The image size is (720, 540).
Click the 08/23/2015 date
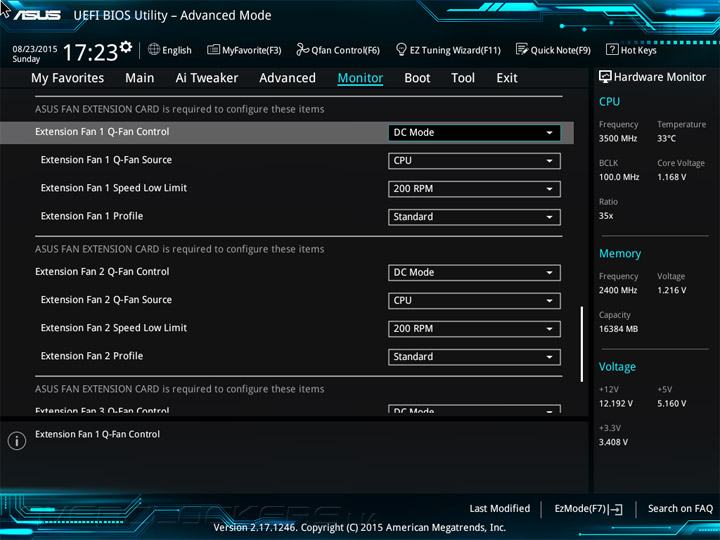pos(35,49)
